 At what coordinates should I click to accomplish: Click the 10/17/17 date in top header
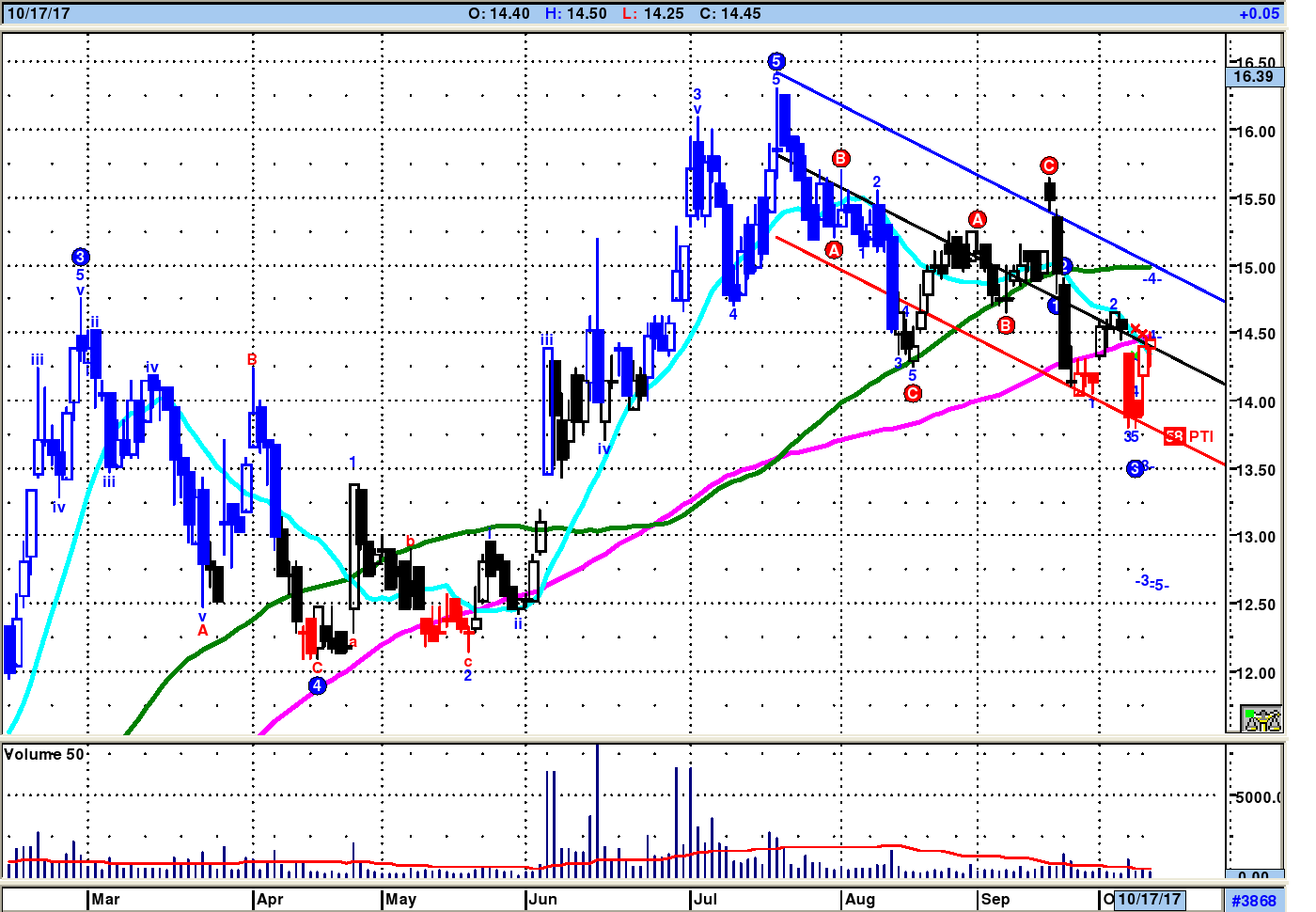[38, 13]
